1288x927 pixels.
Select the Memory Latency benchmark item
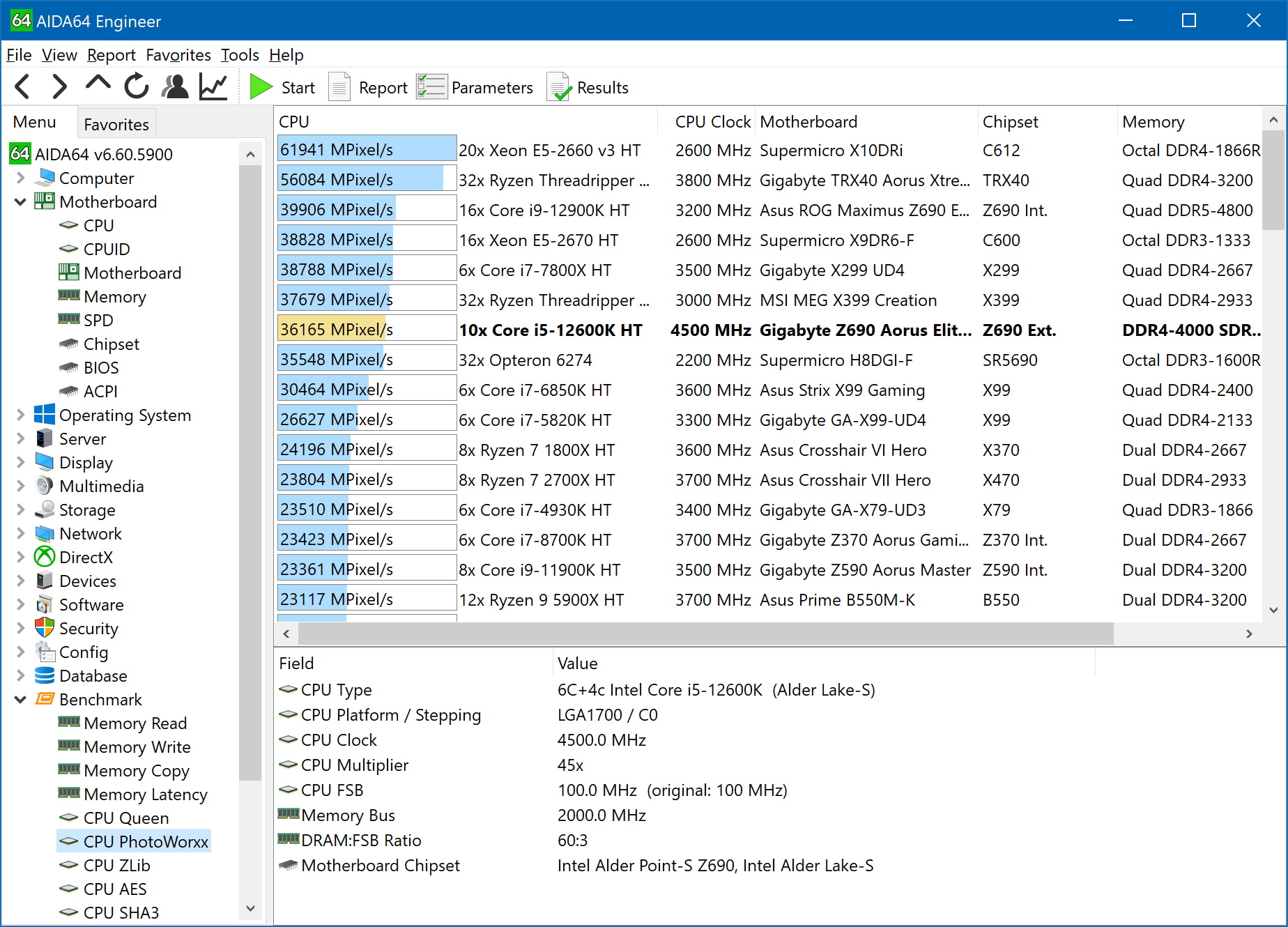pyautogui.click(x=145, y=795)
